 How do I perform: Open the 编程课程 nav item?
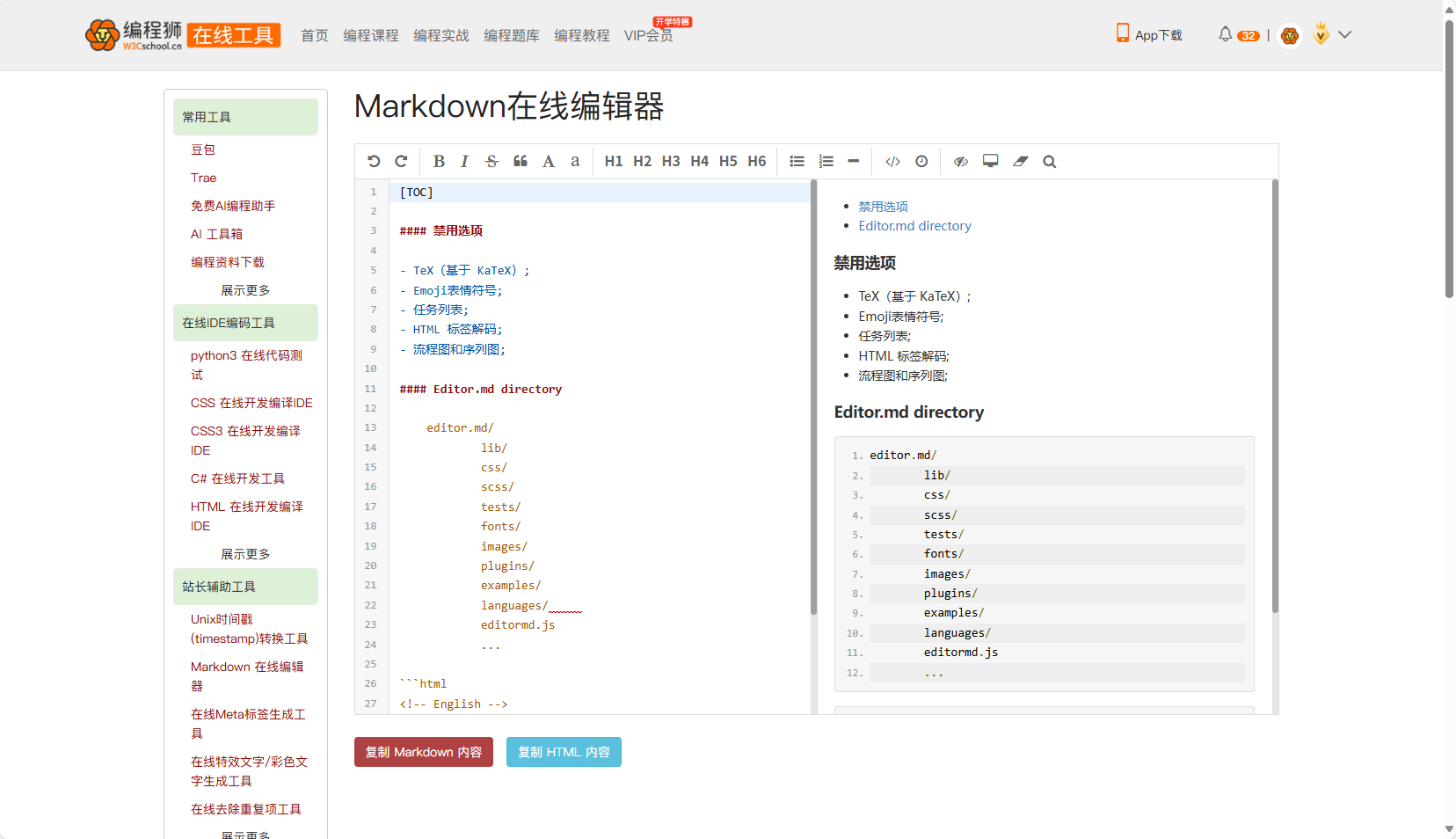point(371,35)
